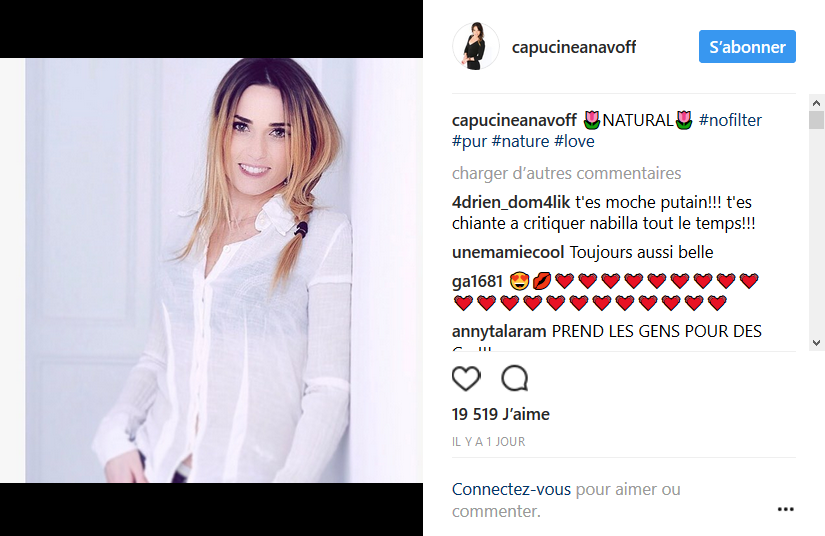Open the #nofilter hashtag
825x536 pixels.
(730, 120)
